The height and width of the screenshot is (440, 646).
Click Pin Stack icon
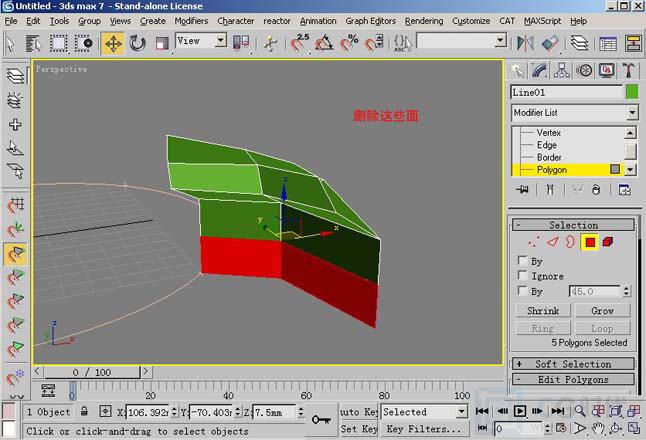coord(522,190)
